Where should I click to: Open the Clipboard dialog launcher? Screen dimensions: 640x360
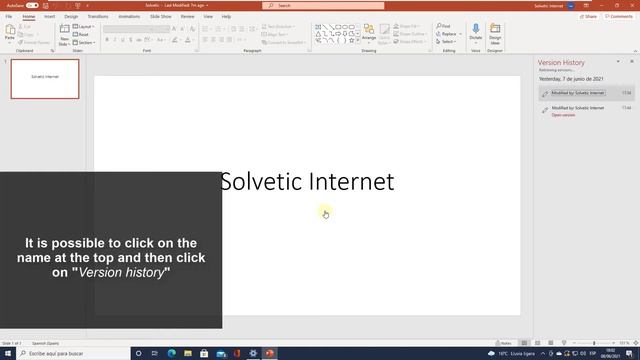[52, 51]
